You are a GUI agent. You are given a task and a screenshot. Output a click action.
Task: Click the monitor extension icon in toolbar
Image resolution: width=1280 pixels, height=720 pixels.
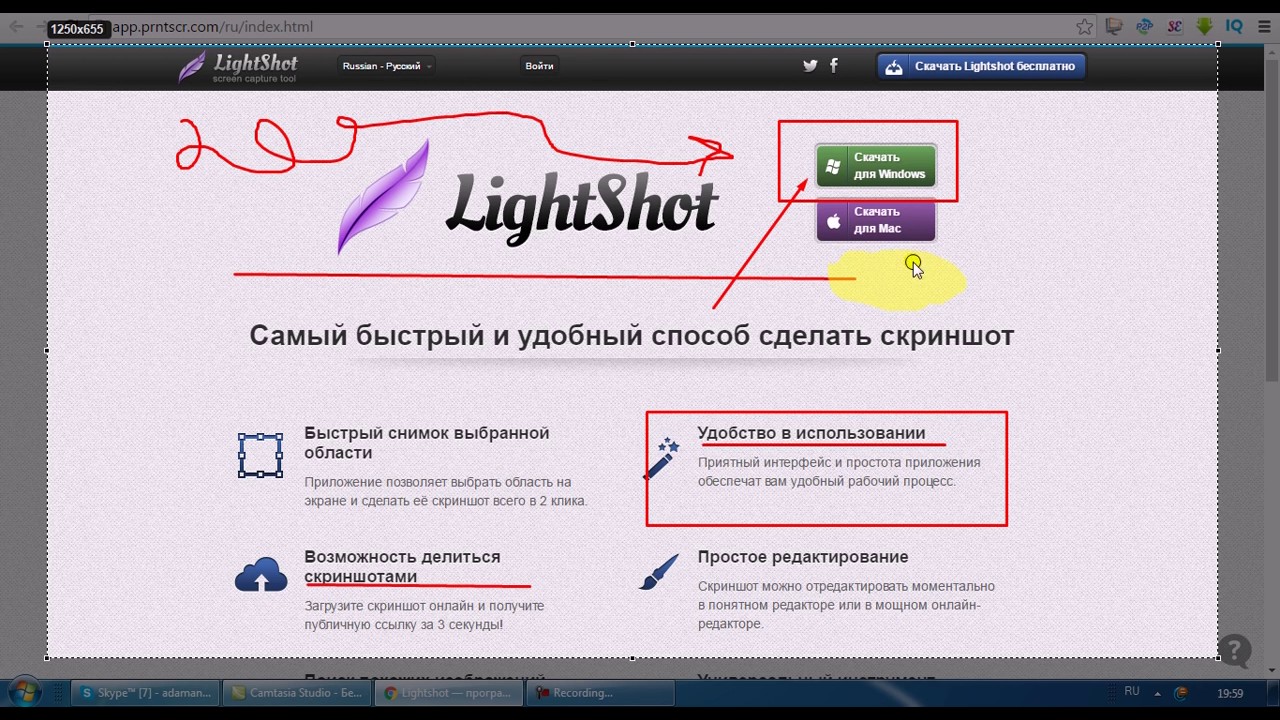pyautogui.click(x=1115, y=27)
